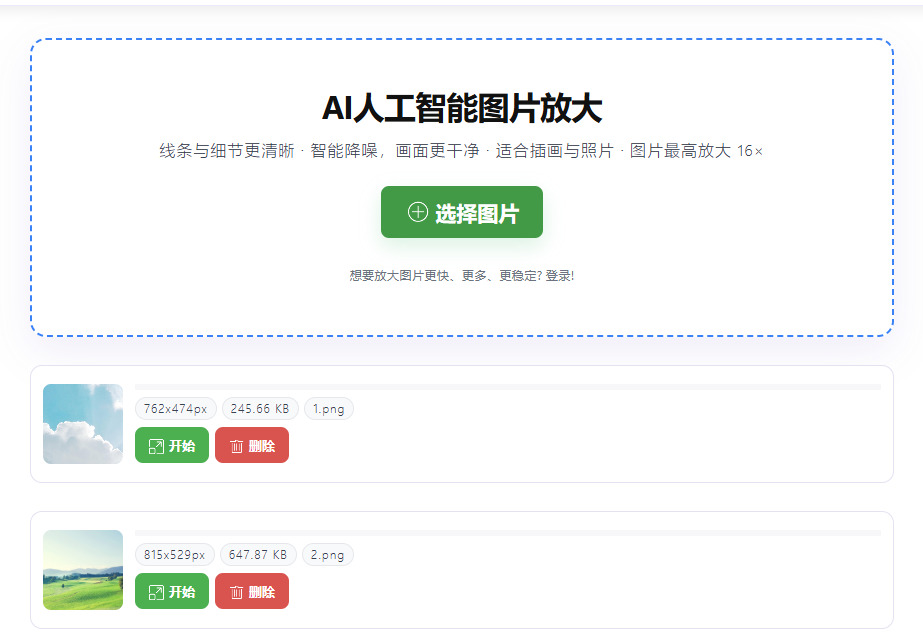
Task: Start upscaling 1.png with 开始
Action: (x=172, y=445)
